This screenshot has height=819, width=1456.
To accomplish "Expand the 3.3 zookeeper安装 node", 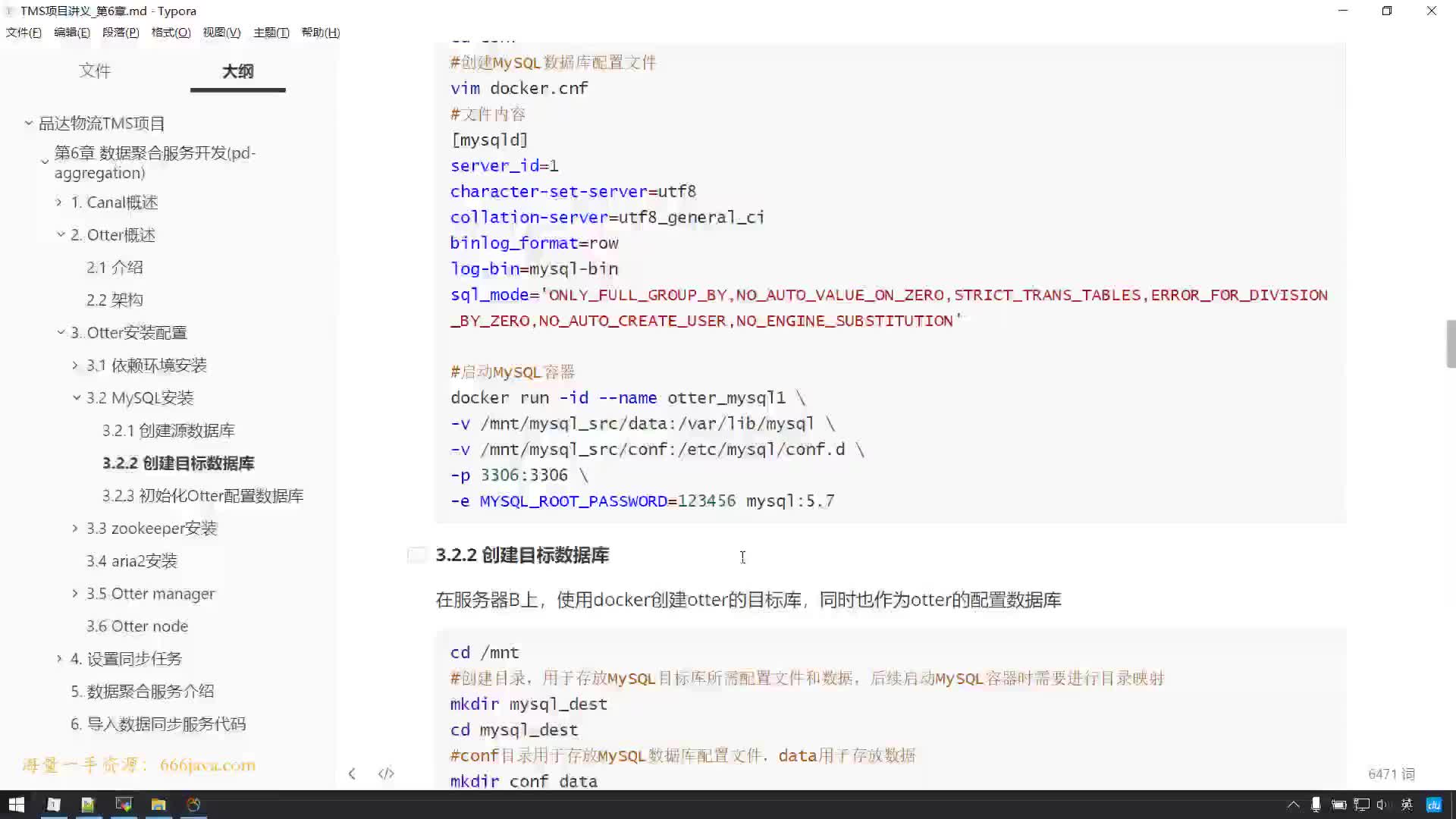I will (x=75, y=529).
